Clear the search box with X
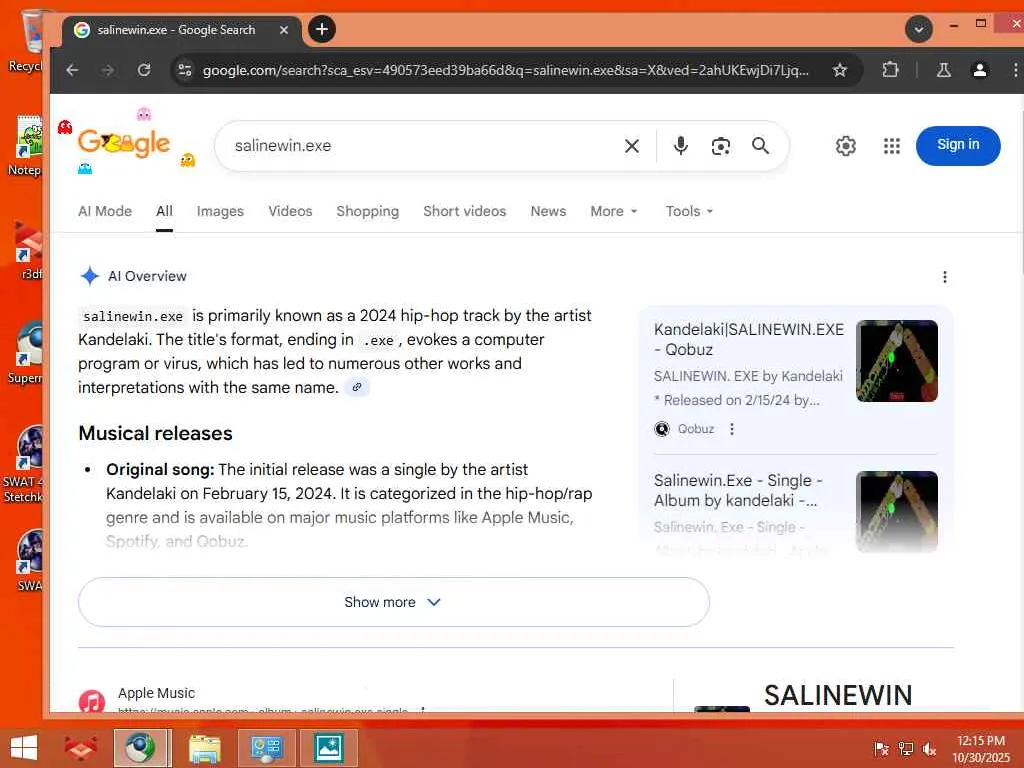This screenshot has width=1024, height=768. pos(632,146)
